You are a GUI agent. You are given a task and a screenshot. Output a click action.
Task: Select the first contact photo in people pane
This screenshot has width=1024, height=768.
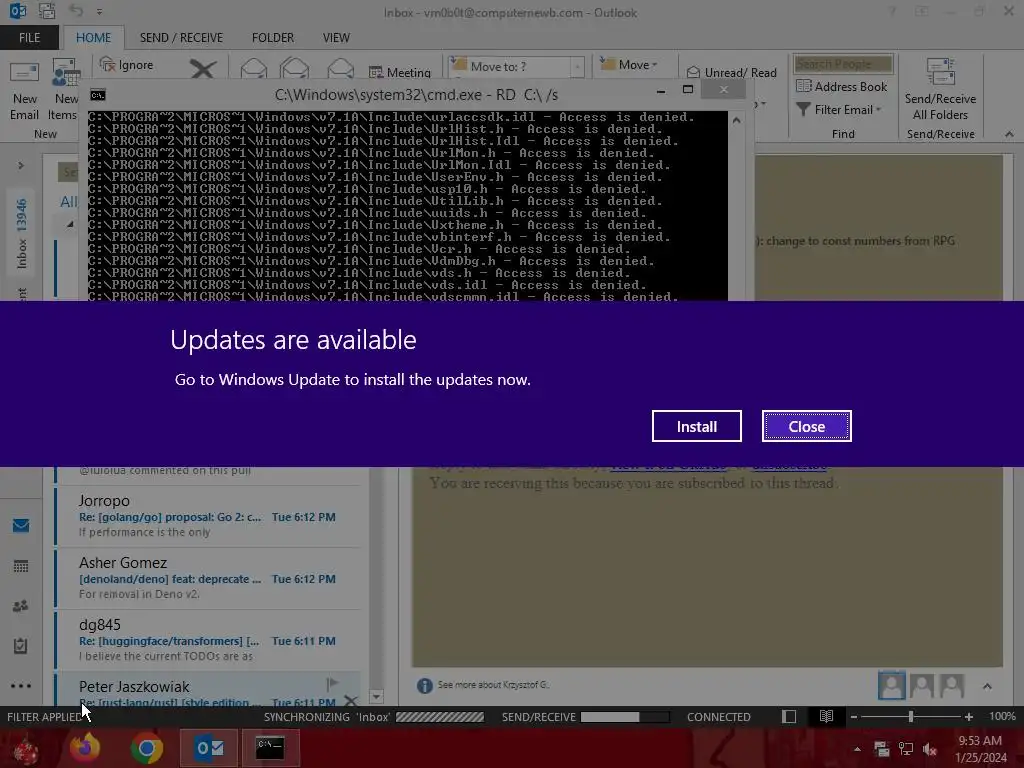(x=891, y=686)
